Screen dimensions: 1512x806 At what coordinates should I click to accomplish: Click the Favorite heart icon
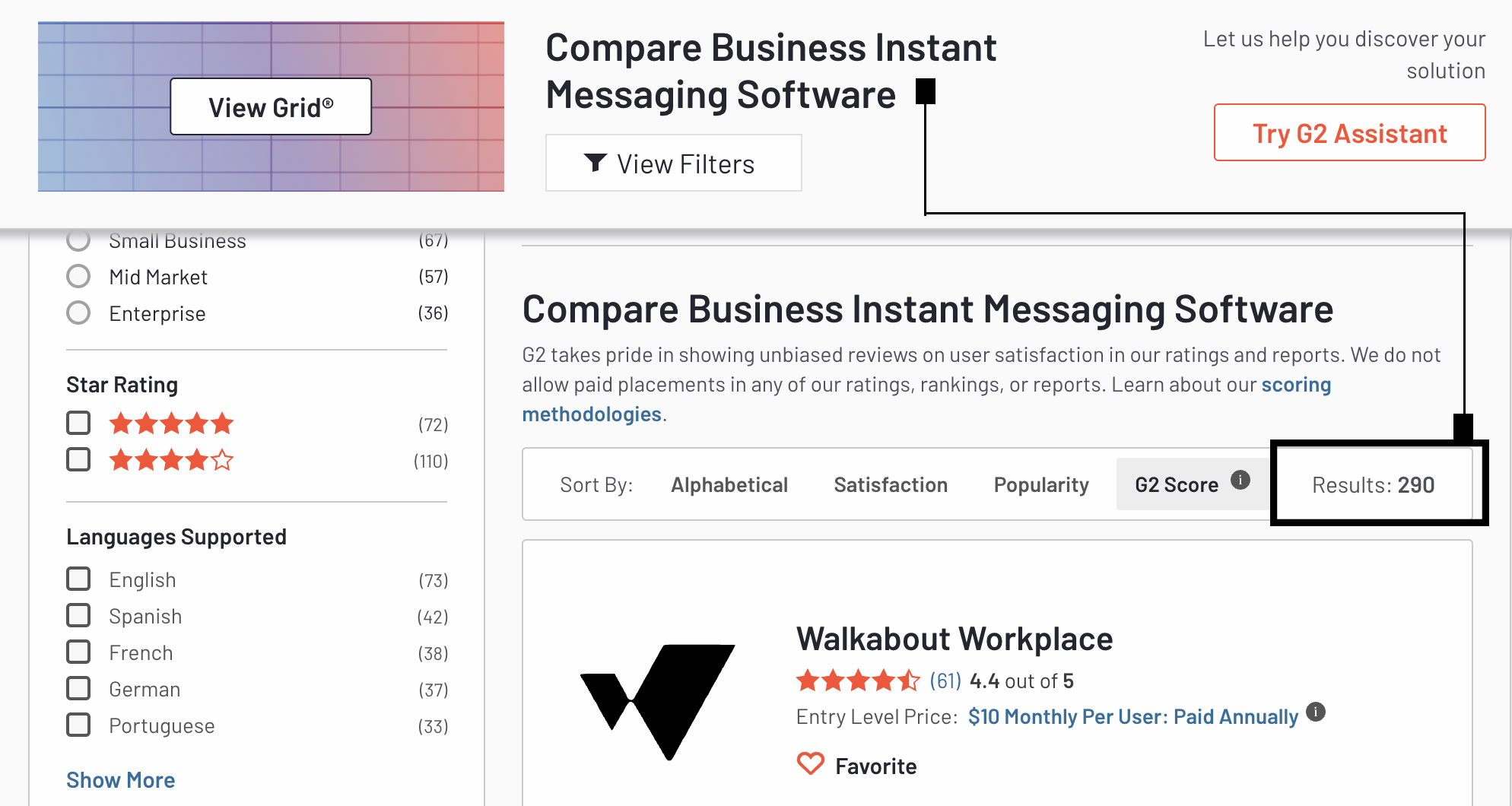811,763
